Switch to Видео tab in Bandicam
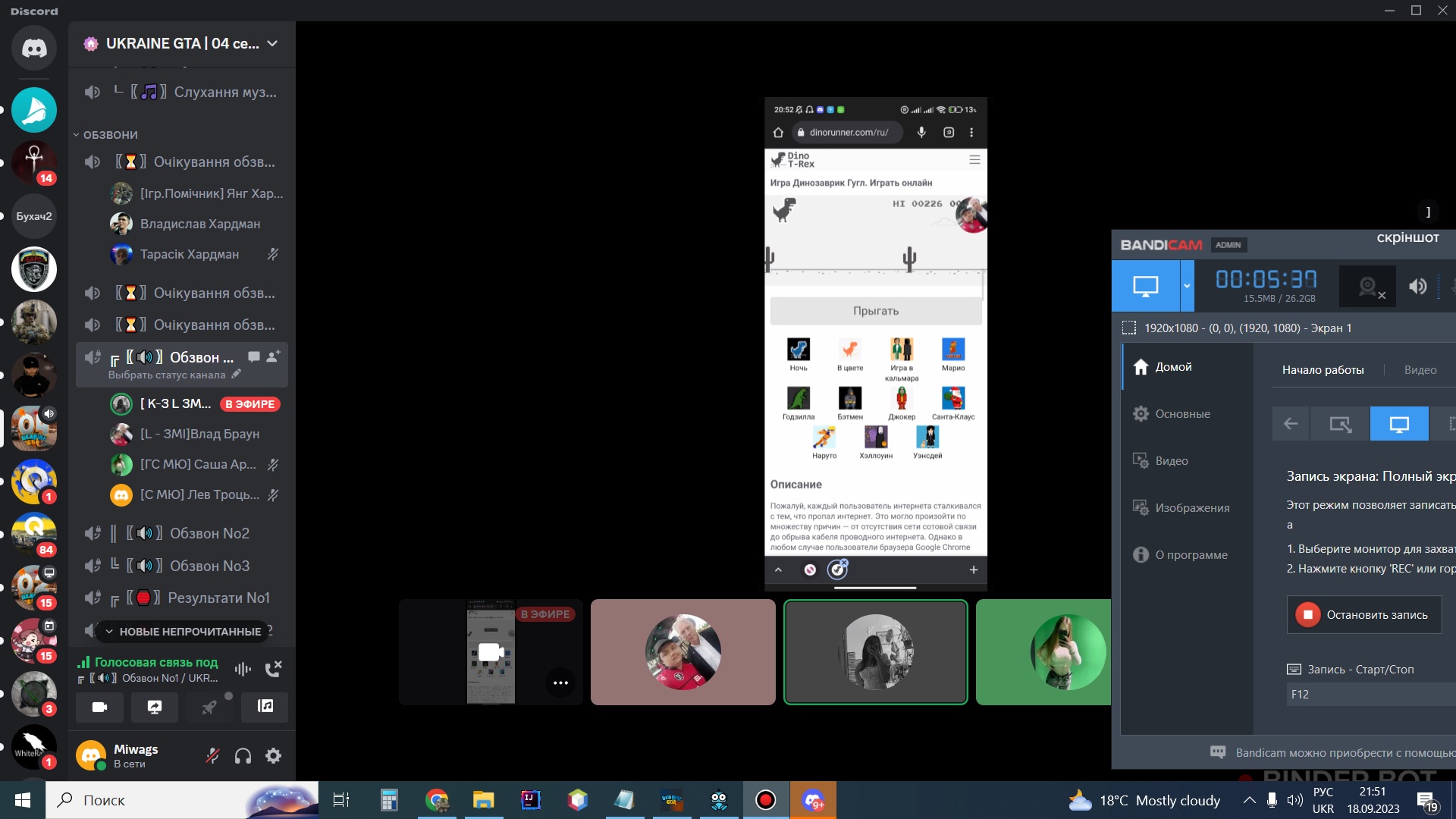 [1420, 370]
